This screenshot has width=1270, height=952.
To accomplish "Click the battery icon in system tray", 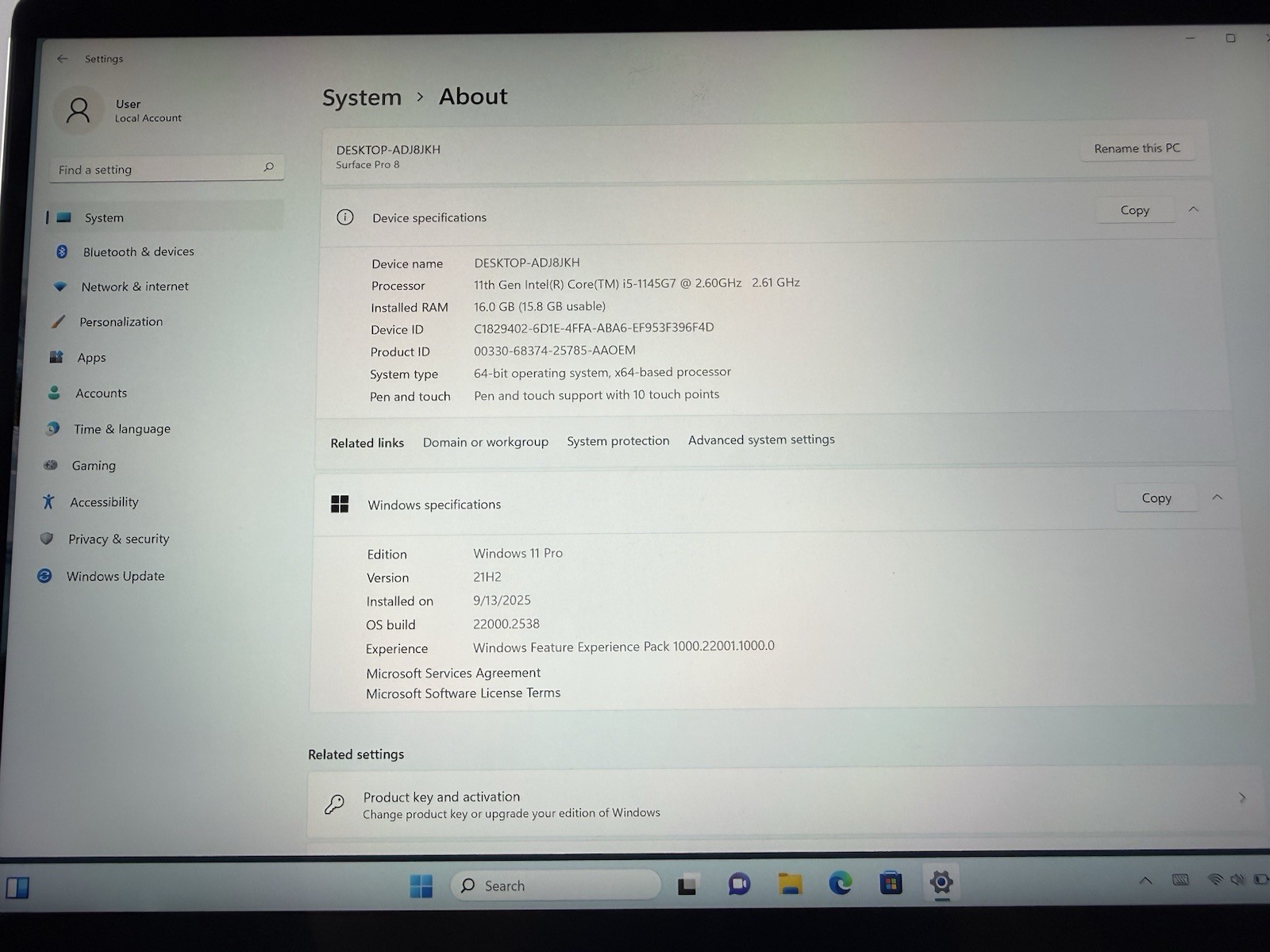I will (1260, 879).
